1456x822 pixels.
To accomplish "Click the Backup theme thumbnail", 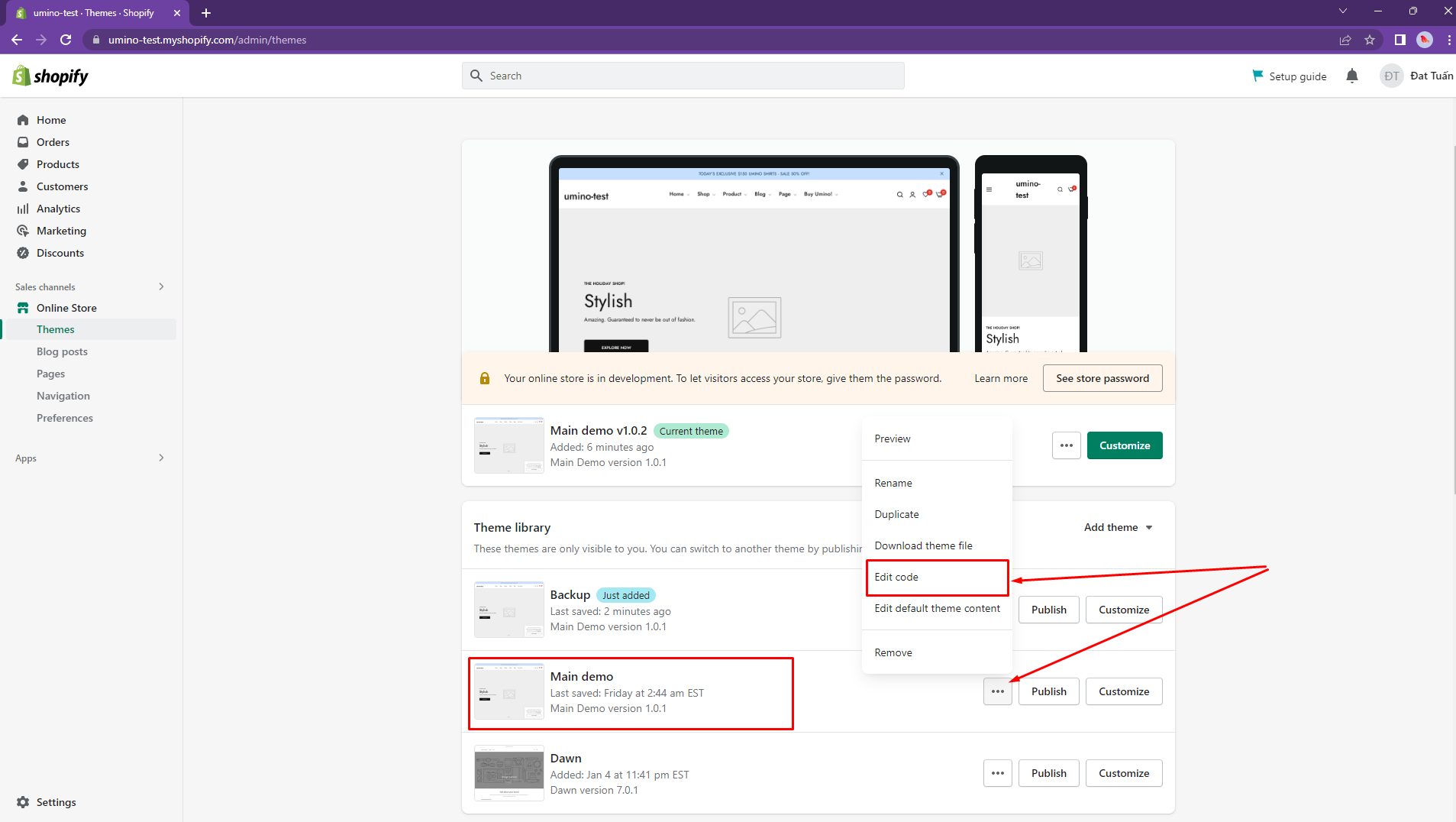I will (x=509, y=610).
